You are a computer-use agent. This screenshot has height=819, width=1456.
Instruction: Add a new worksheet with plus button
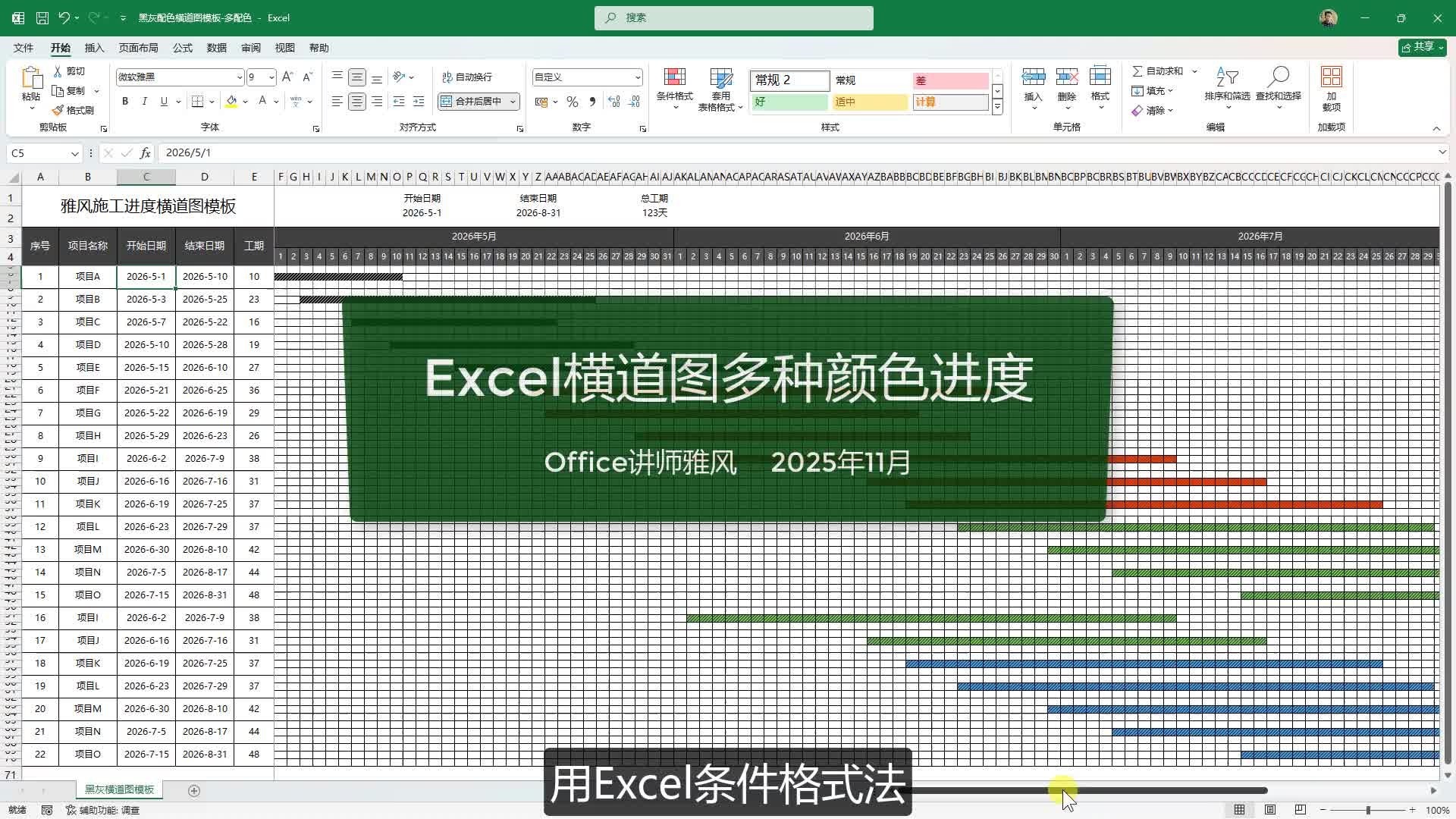[194, 790]
